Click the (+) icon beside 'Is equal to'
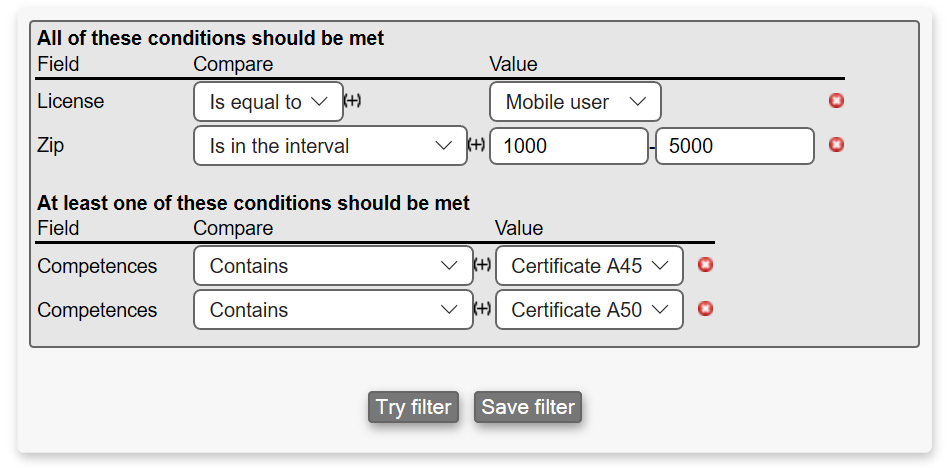 coord(352,101)
